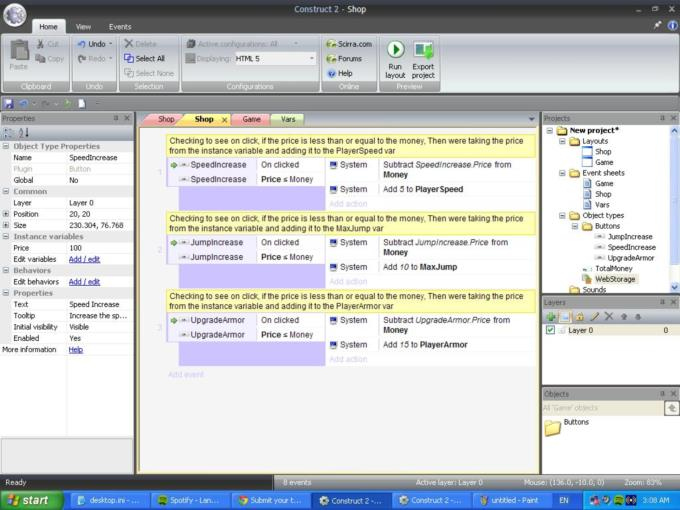Click the quick access Undo arrow icon
The image size is (680, 510).
(x=23, y=104)
